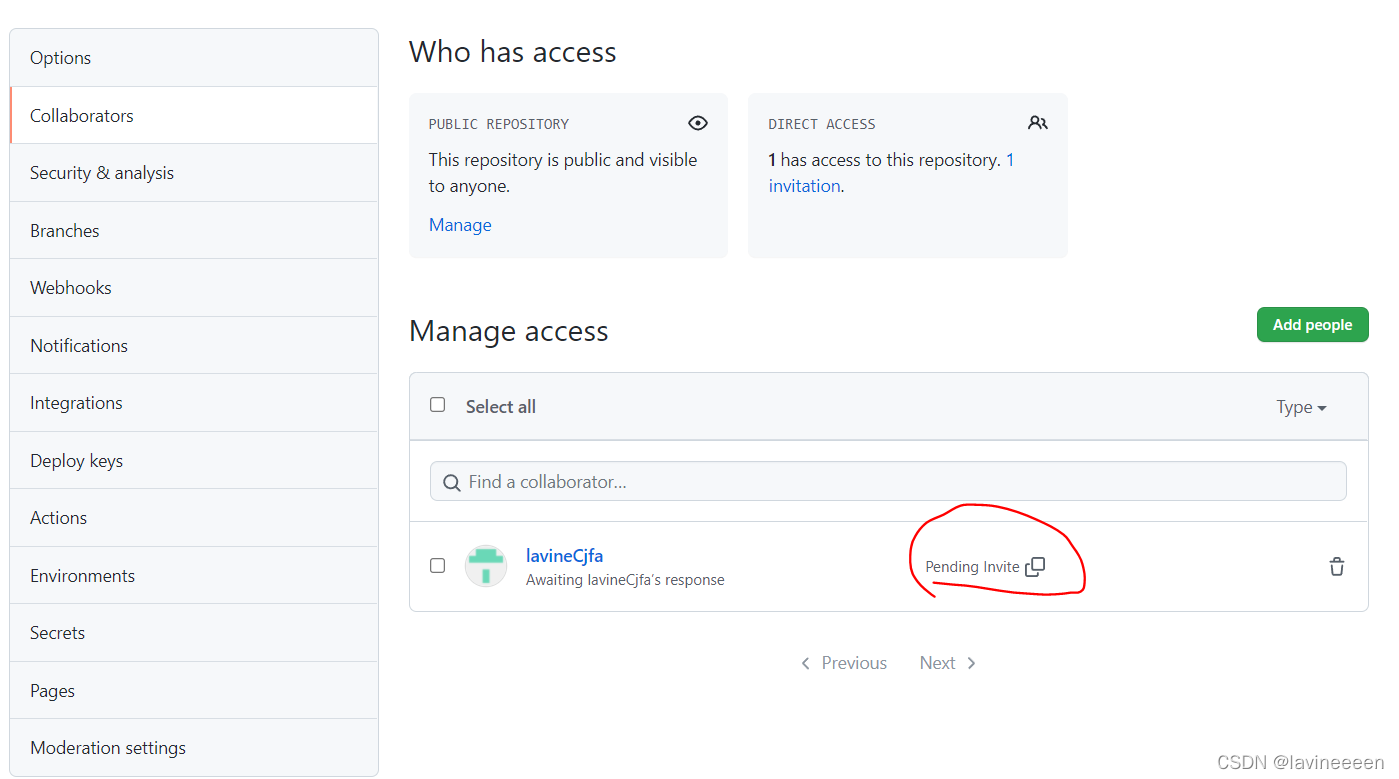Click the Who has access heading
The image size is (1399, 779).
point(513,52)
